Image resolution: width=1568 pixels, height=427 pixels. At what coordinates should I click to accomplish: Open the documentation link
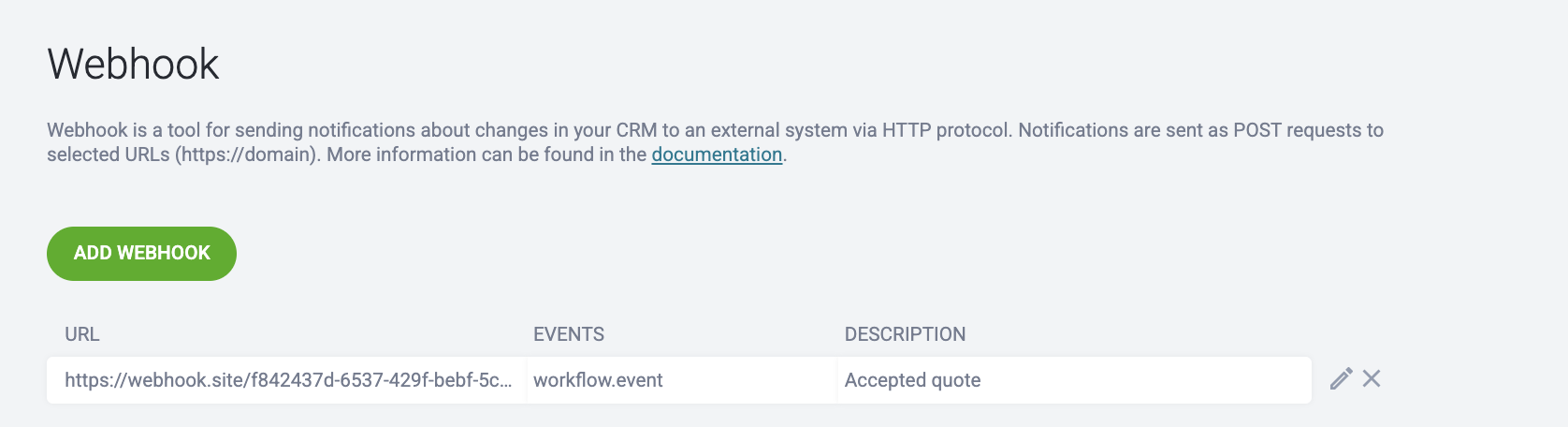(x=717, y=155)
